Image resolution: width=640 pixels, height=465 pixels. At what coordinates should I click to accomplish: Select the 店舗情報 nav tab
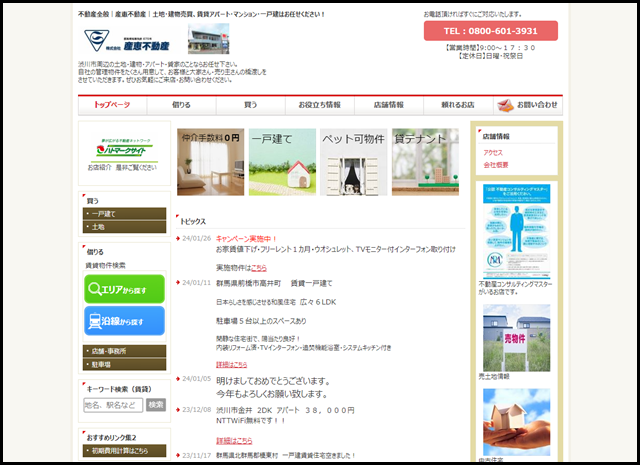click(x=389, y=105)
